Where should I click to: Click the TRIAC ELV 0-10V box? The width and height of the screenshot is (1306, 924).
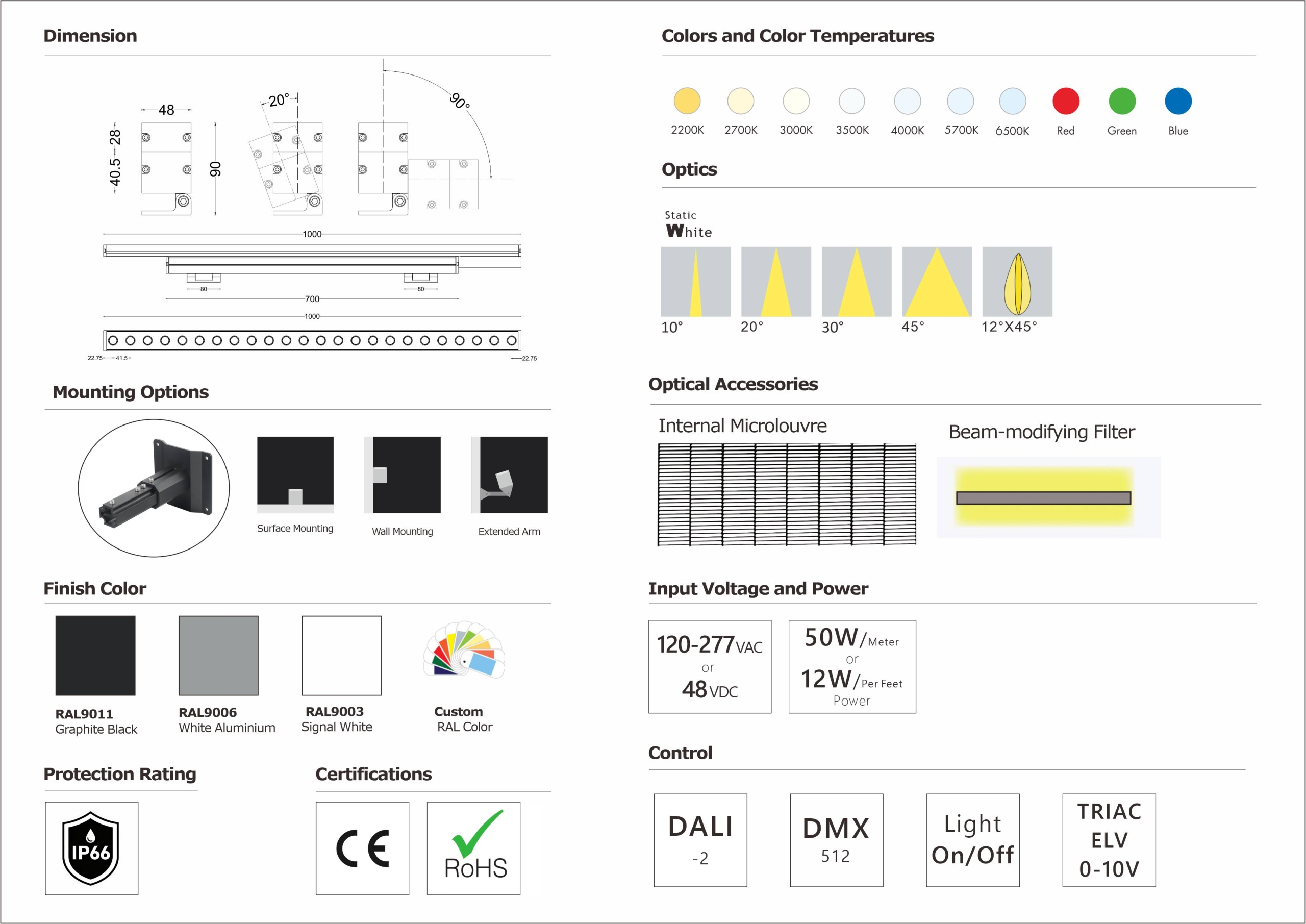click(x=1109, y=840)
